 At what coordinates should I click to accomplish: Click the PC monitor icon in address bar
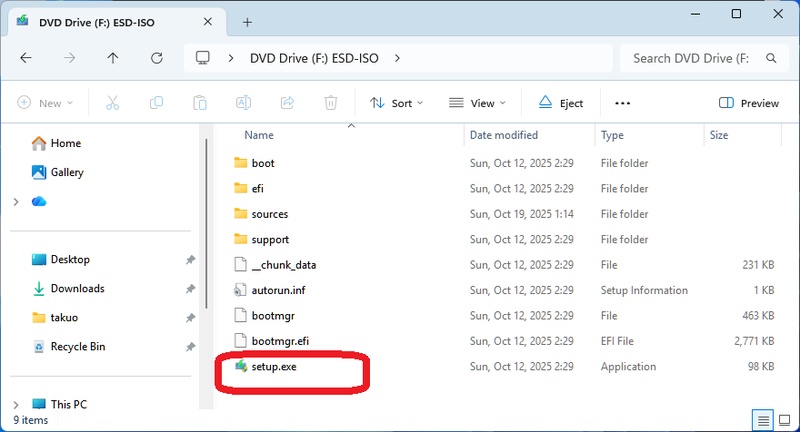click(203, 58)
